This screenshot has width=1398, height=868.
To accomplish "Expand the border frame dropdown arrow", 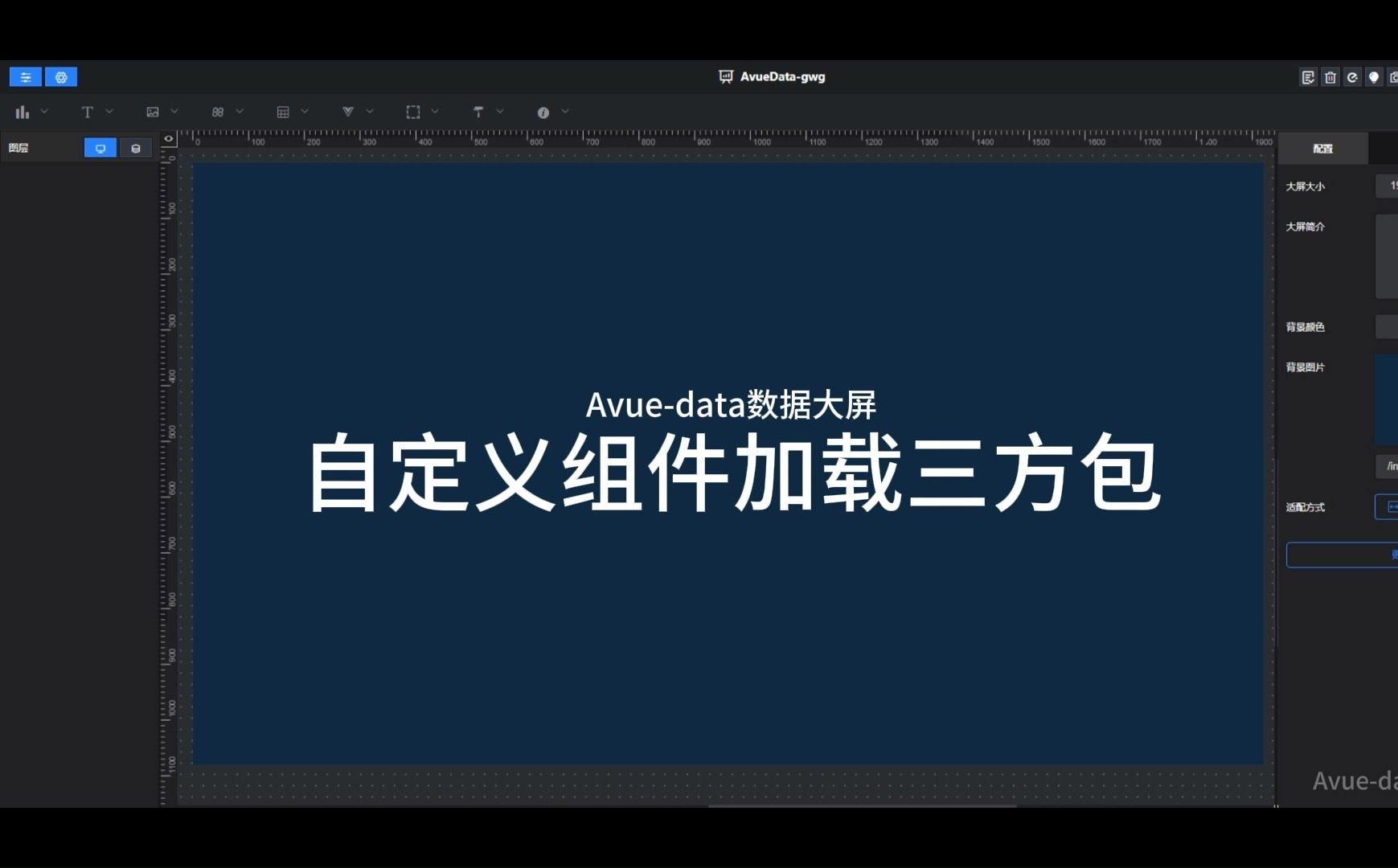I will click(x=435, y=112).
